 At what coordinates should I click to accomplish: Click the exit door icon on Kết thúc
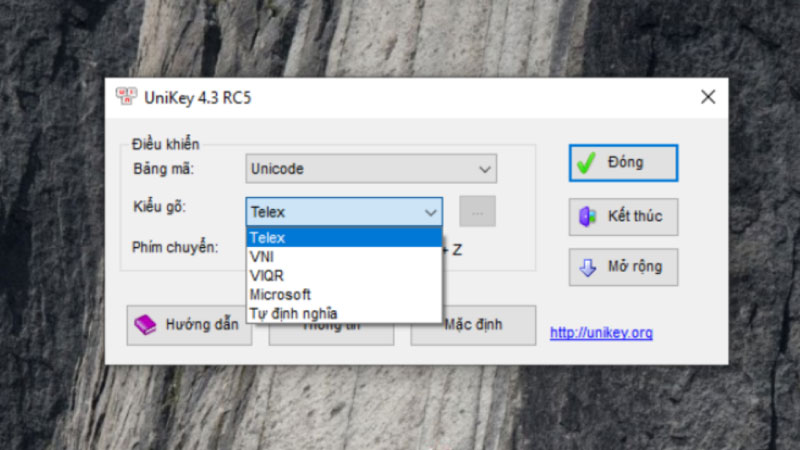[x=587, y=216]
